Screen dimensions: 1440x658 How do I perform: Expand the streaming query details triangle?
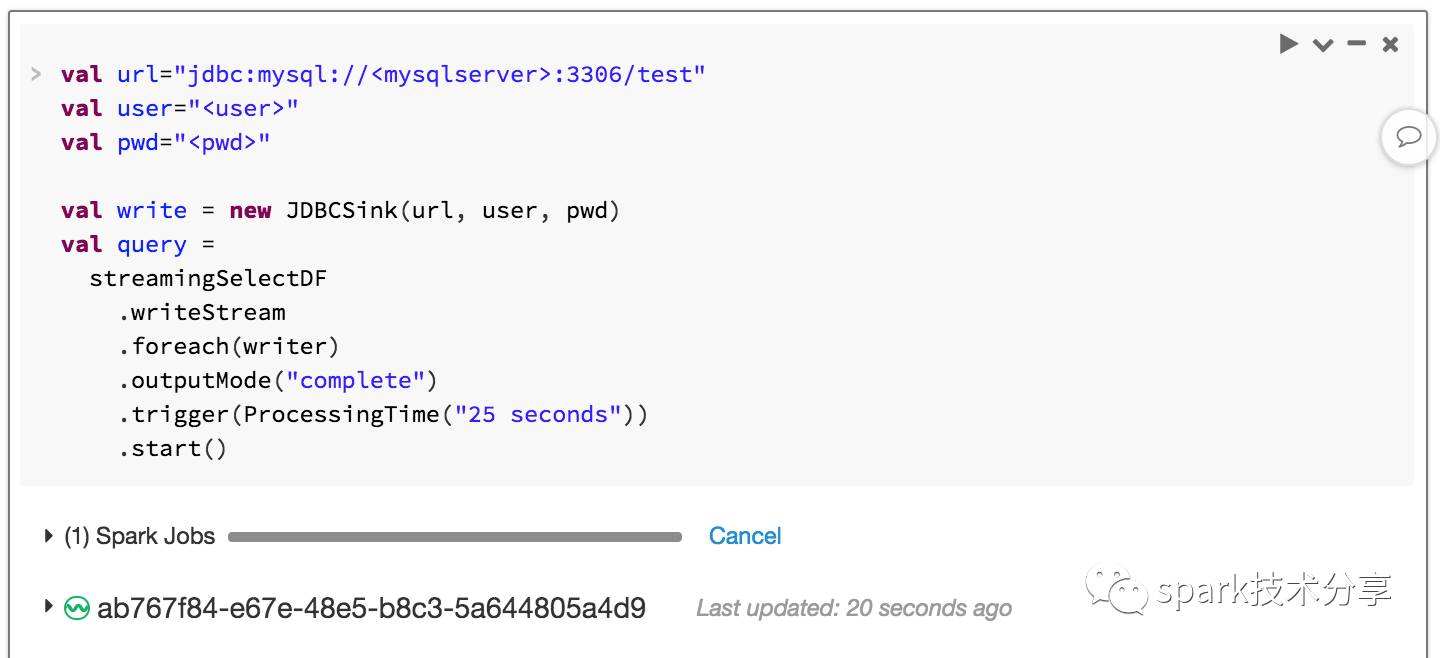point(48,606)
